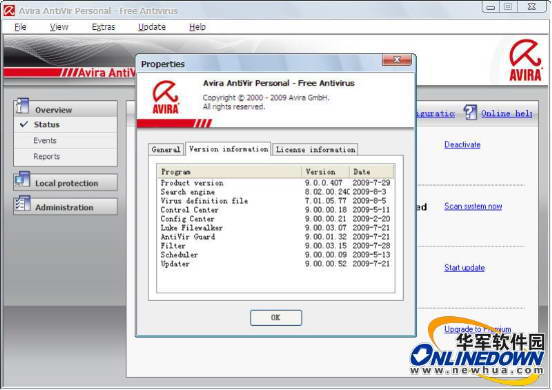The width and height of the screenshot is (552, 390).
Task: Click the Administration checklist icon
Action: point(23,204)
